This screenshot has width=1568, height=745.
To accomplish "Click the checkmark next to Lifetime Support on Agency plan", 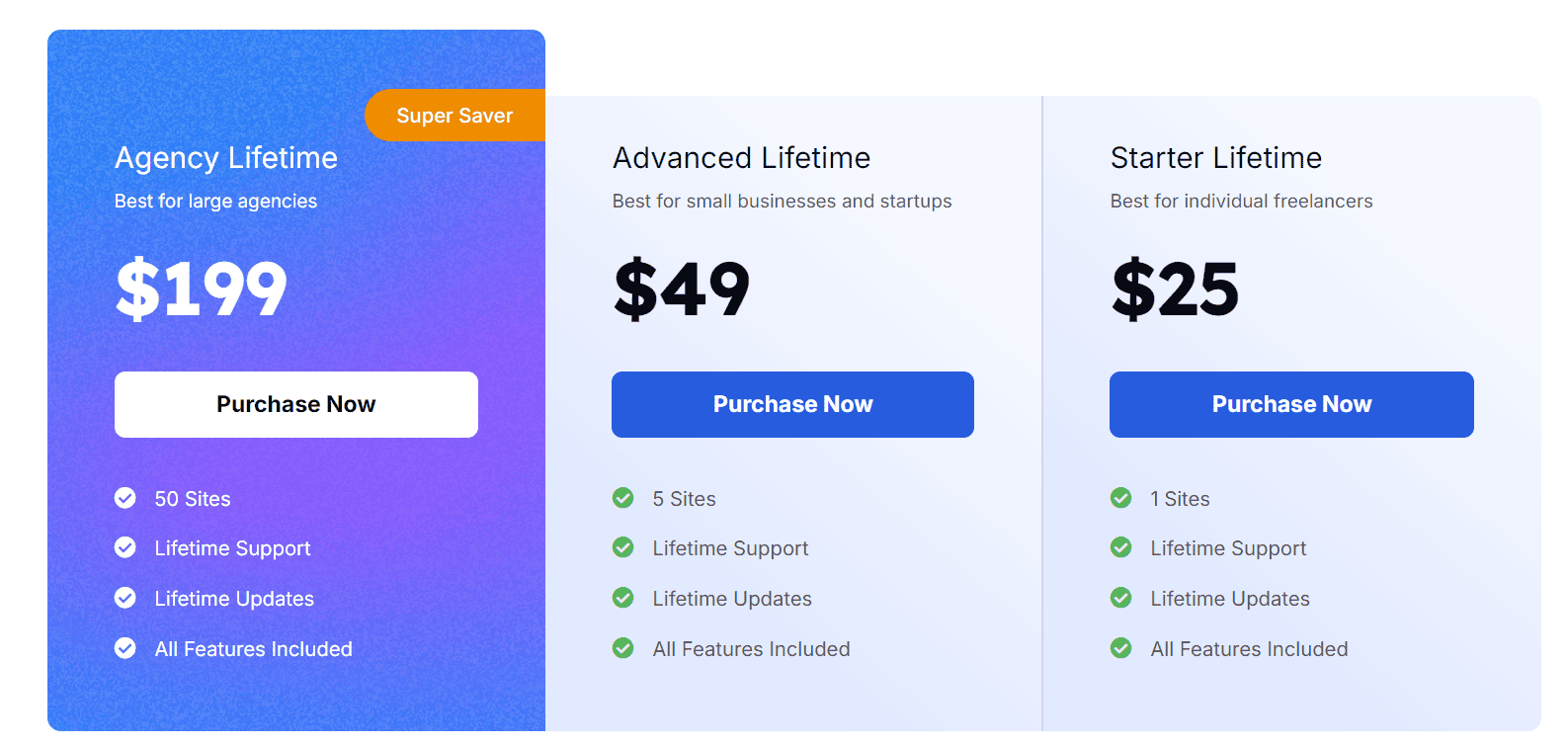I will (124, 547).
